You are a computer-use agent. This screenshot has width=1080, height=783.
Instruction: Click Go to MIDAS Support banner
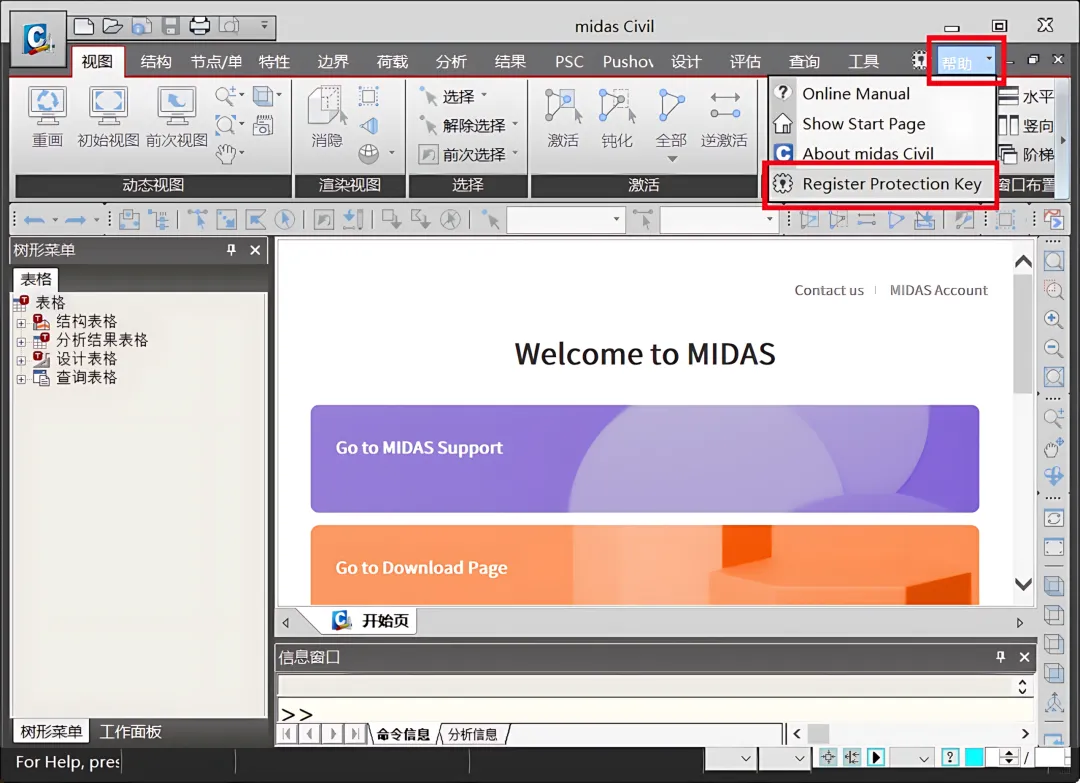click(645, 459)
